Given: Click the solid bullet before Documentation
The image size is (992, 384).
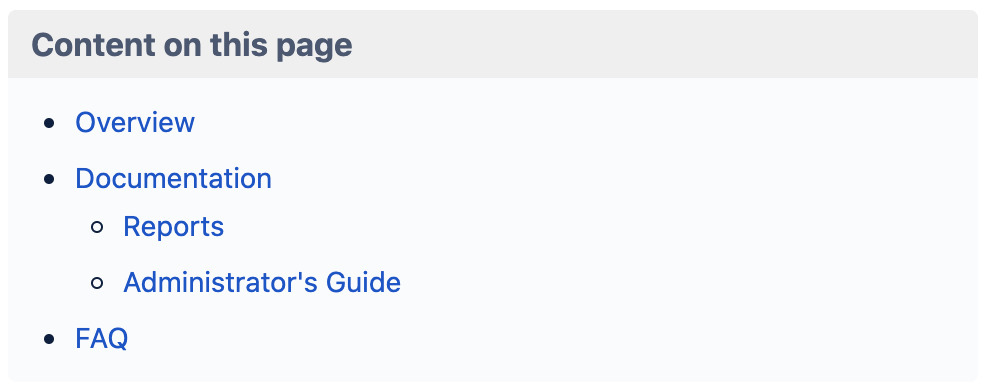Looking at the screenshot, I should pyautogui.click(x=49, y=178).
